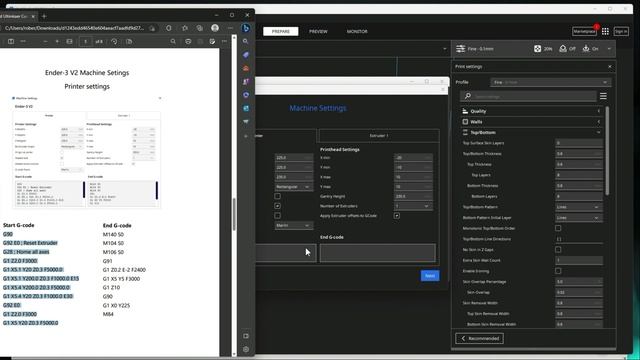640x360 pixels.
Task: Print the PDF document
Action: 188,41
